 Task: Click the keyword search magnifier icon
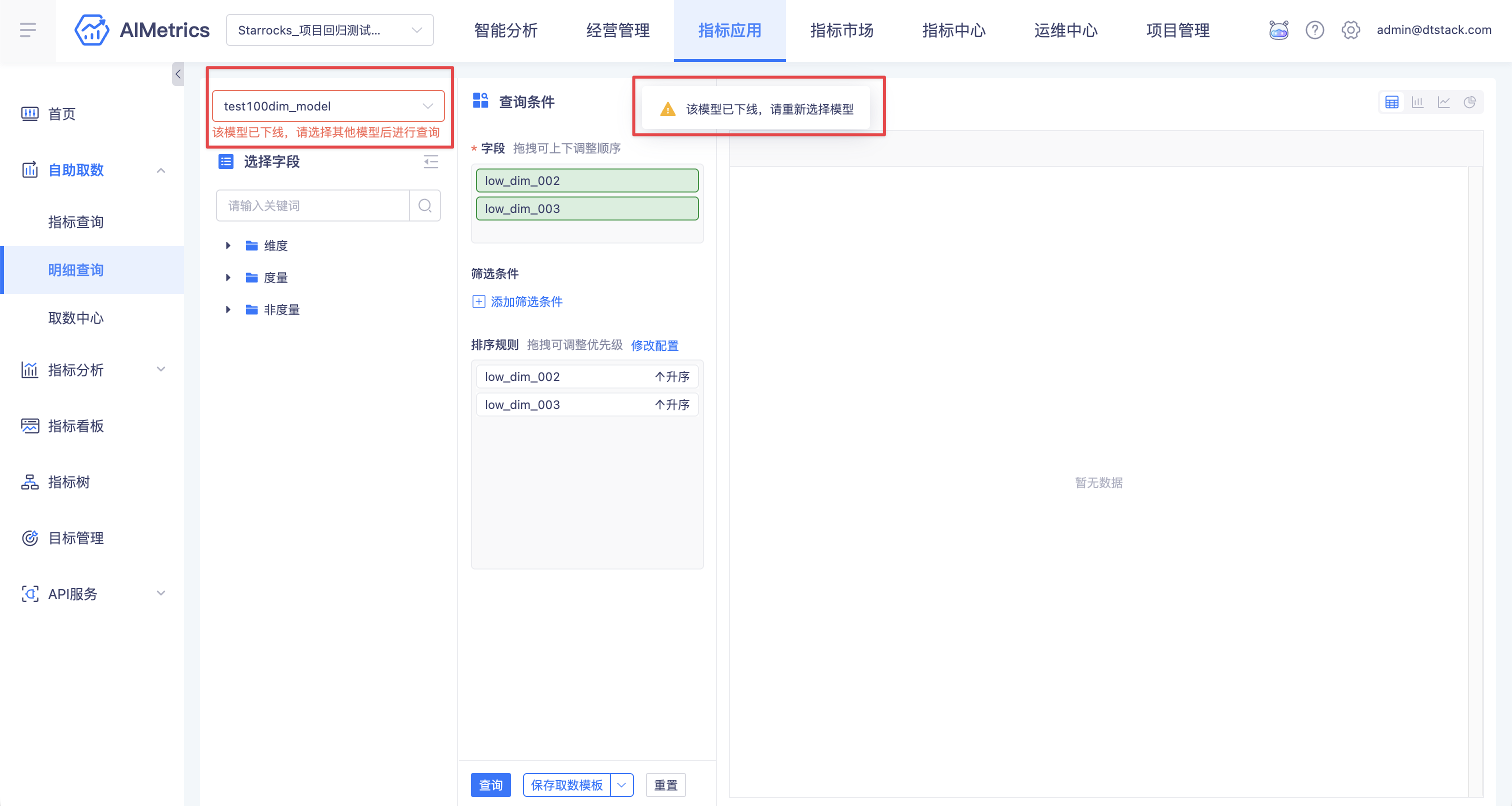(425, 205)
